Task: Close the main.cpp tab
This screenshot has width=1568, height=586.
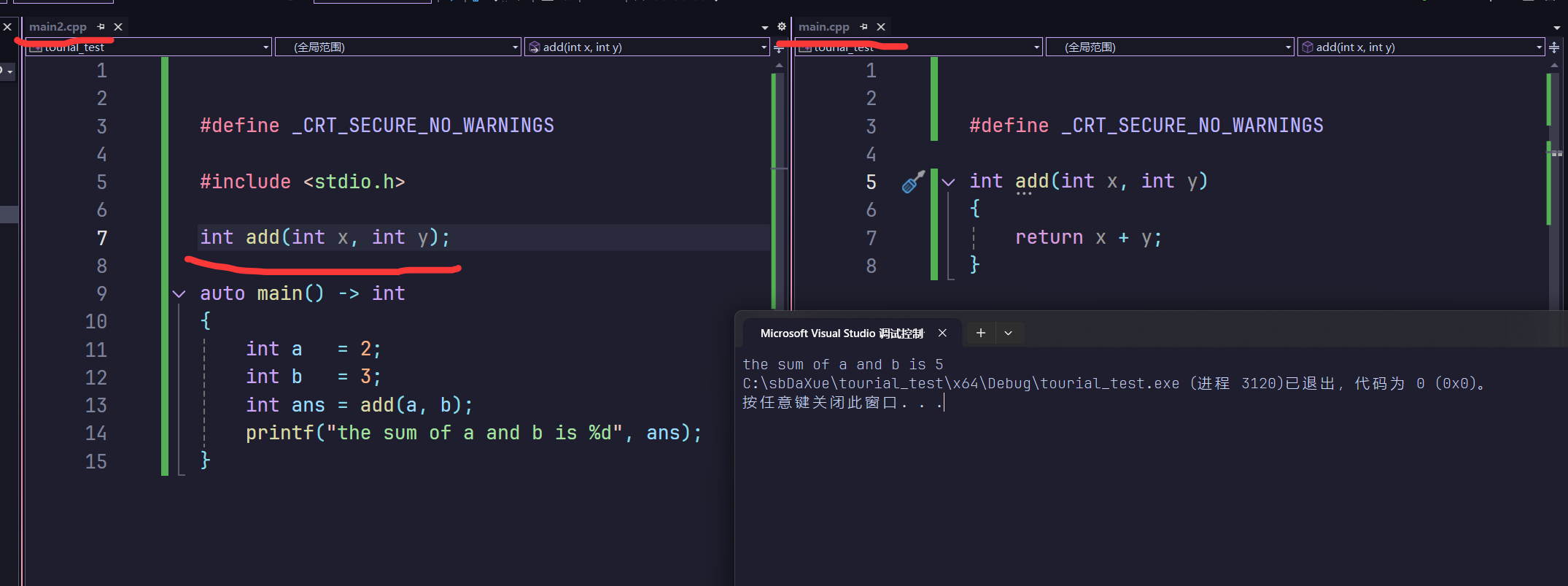Action: pos(881,27)
